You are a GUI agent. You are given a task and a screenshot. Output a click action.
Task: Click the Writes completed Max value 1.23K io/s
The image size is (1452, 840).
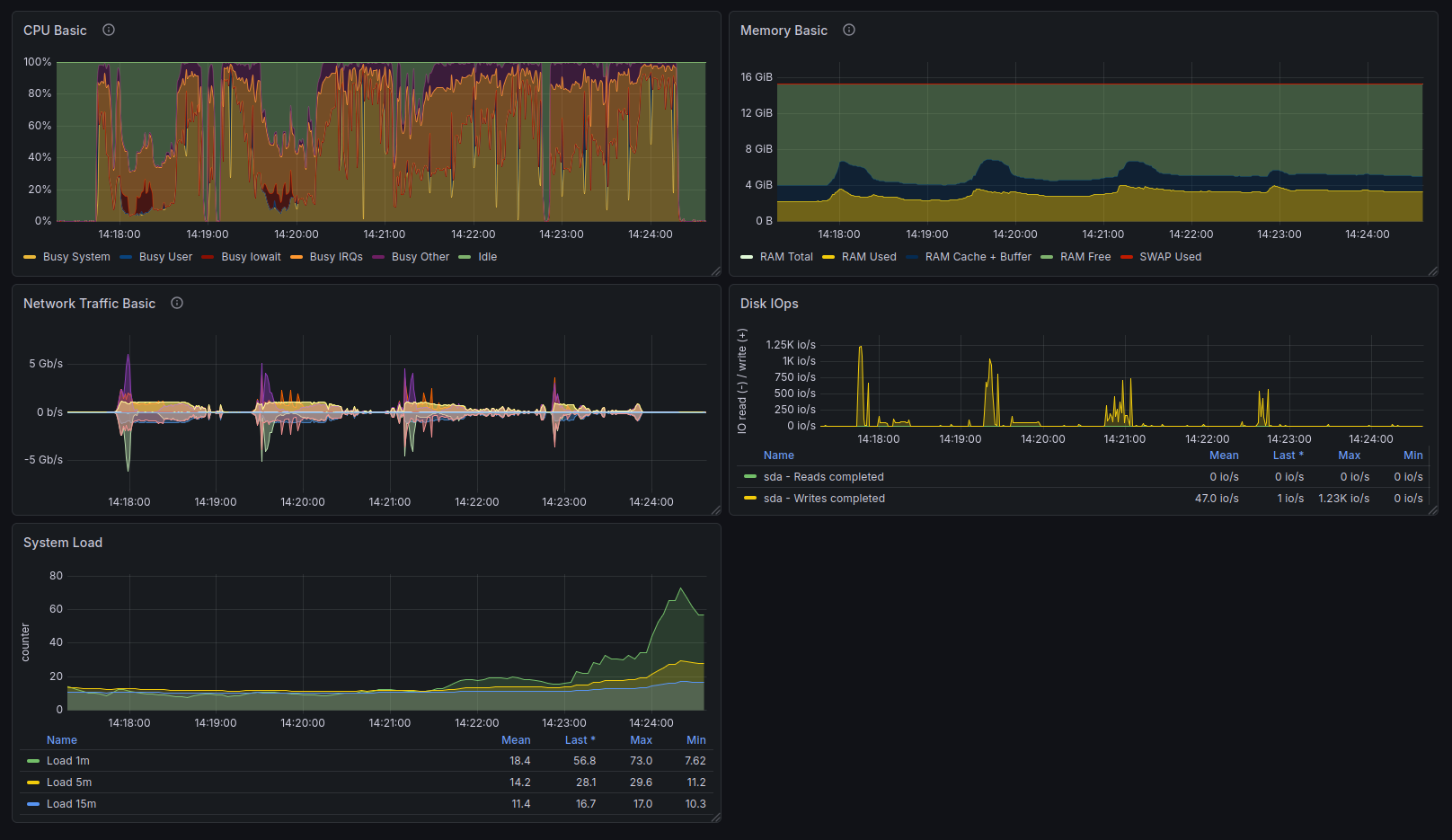pos(1344,499)
